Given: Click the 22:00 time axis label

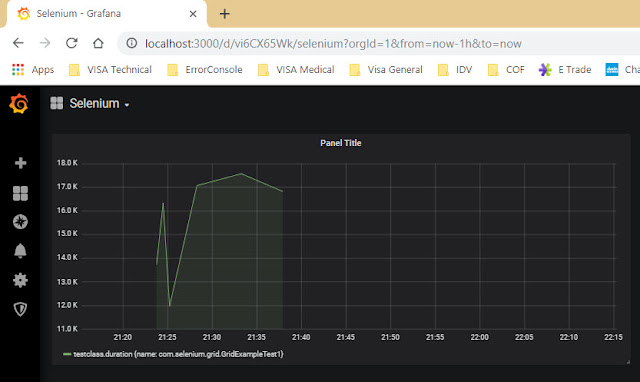Looking at the screenshot, I should pos(479,337).
